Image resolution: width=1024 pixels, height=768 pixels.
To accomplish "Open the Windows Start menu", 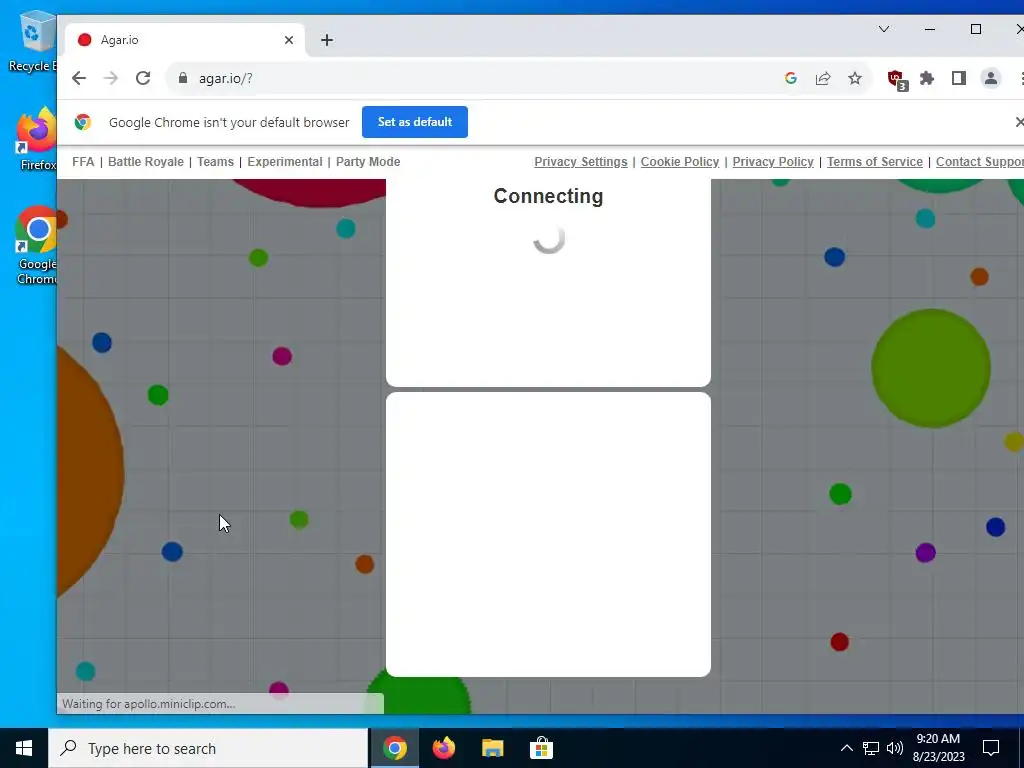I will 24,748.
